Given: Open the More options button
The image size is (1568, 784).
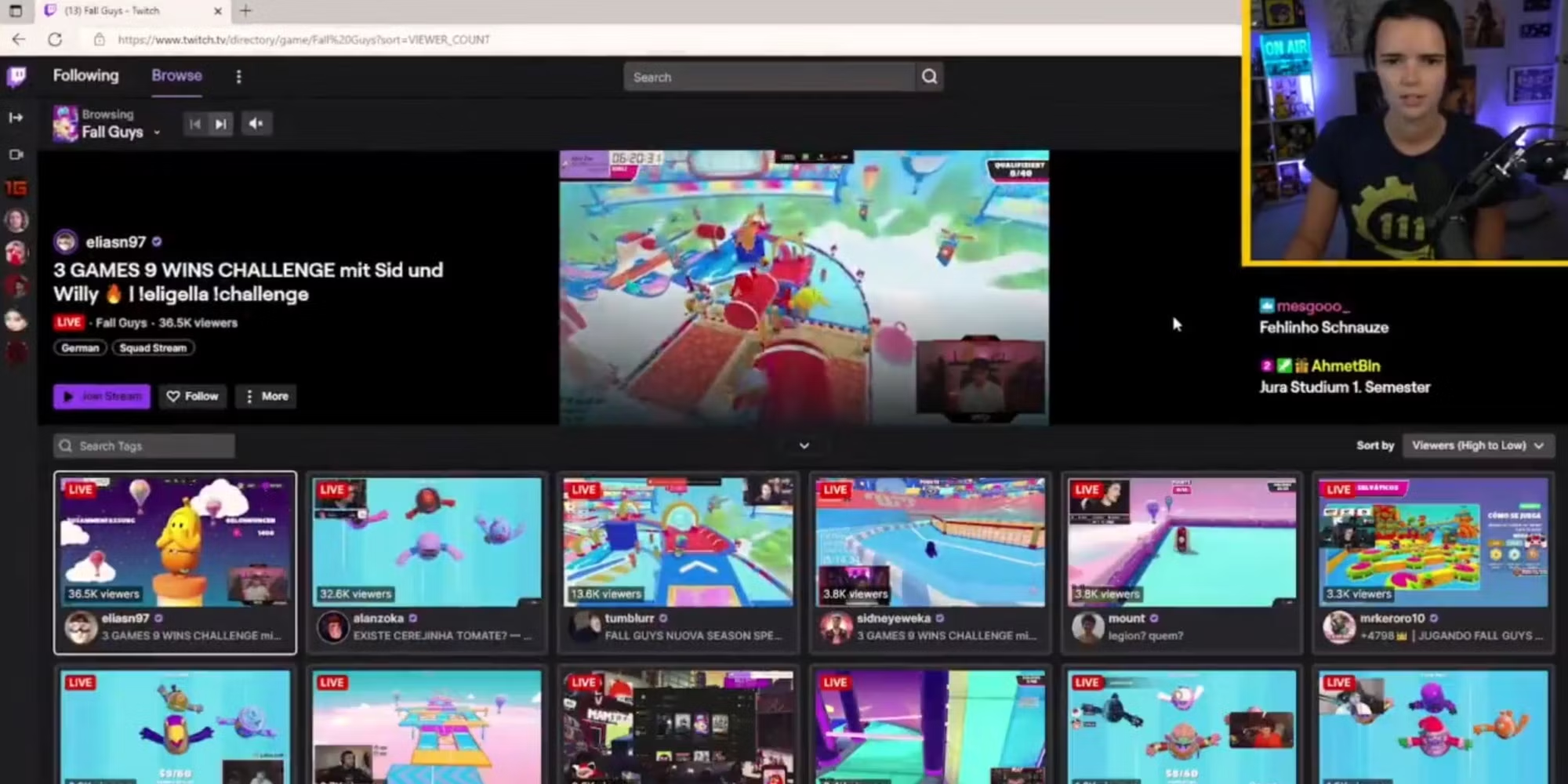Looking at the screenshot, I should coord(267,397).
